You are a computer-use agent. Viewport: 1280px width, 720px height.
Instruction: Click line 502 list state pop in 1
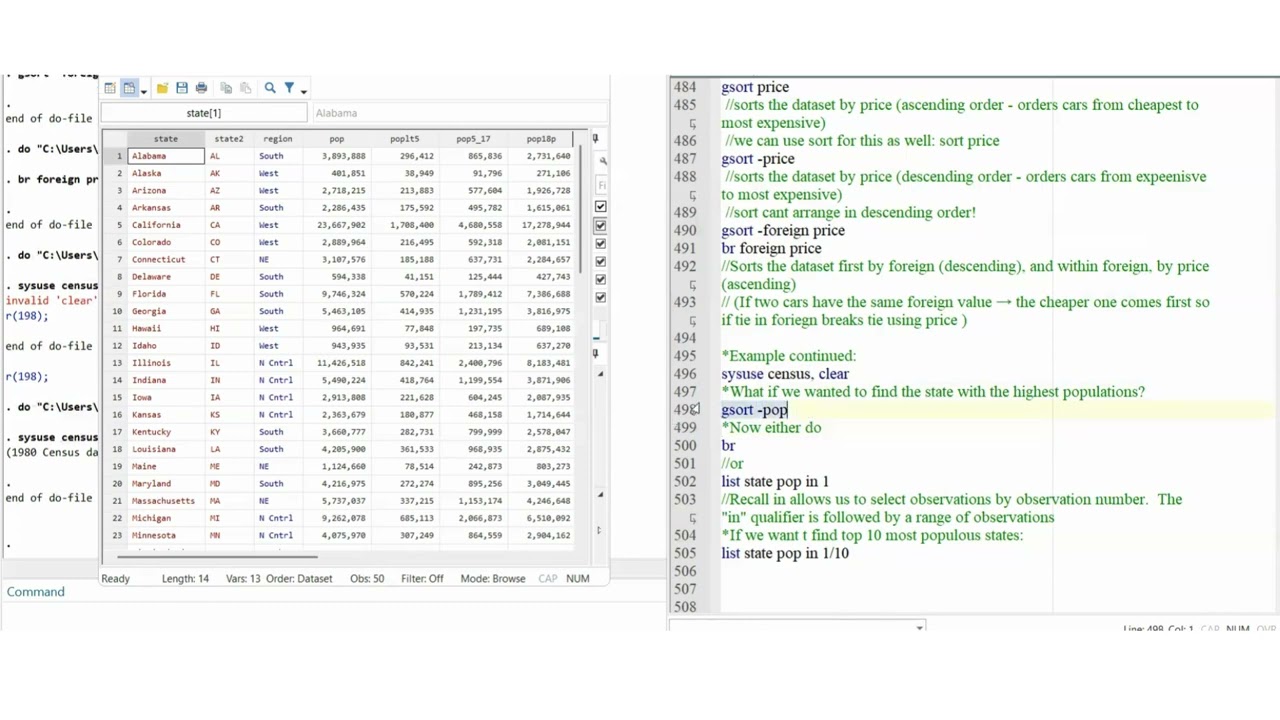click(775, 482)
